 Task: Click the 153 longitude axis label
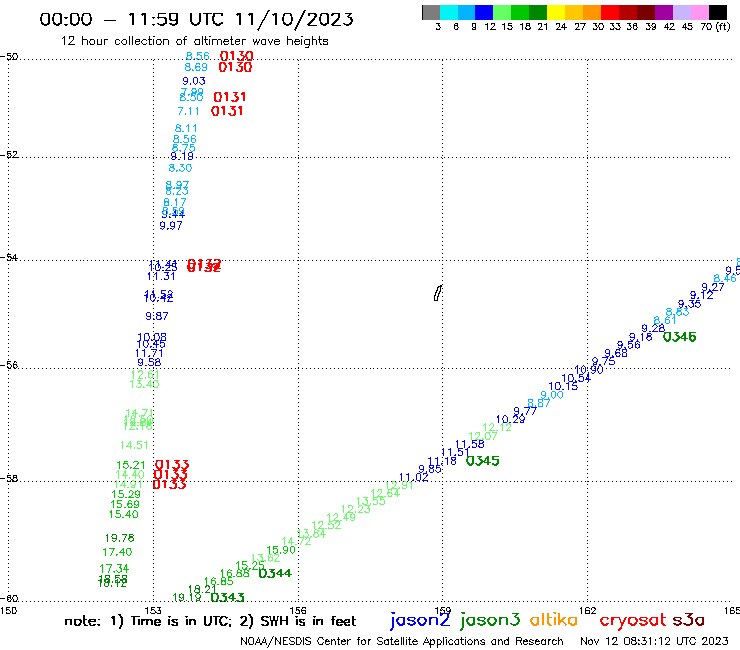click(152, 610)
